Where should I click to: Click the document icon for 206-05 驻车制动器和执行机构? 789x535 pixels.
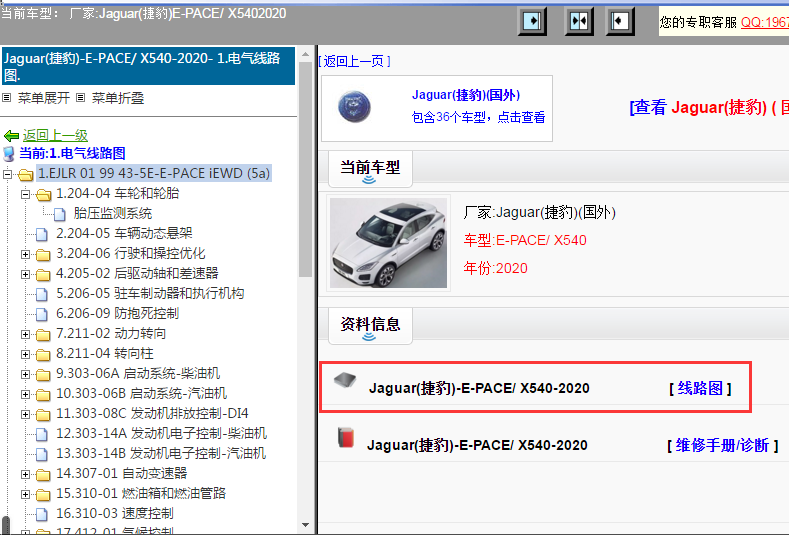tap(42, 294)
